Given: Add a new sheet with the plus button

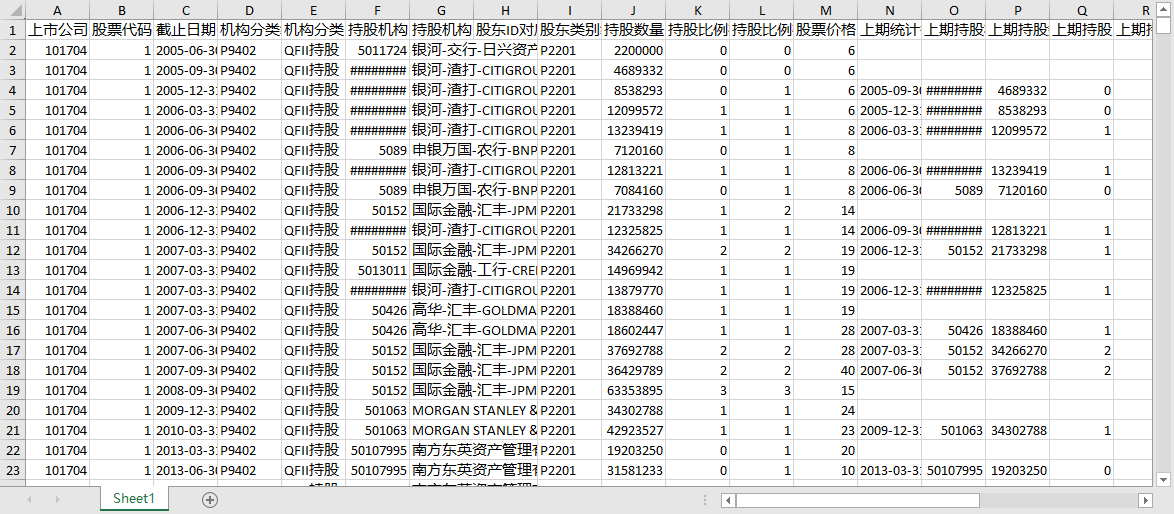Looking at the screenshot, I should point(210,499).
